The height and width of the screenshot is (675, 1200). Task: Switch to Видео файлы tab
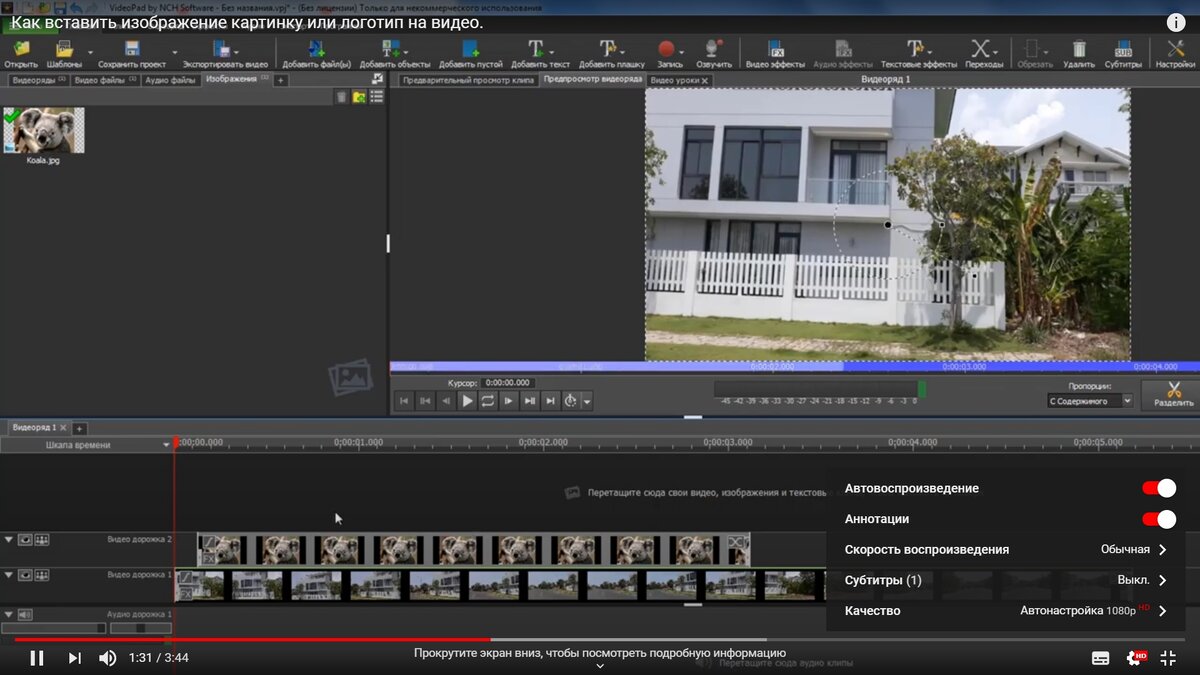[104, 79]
